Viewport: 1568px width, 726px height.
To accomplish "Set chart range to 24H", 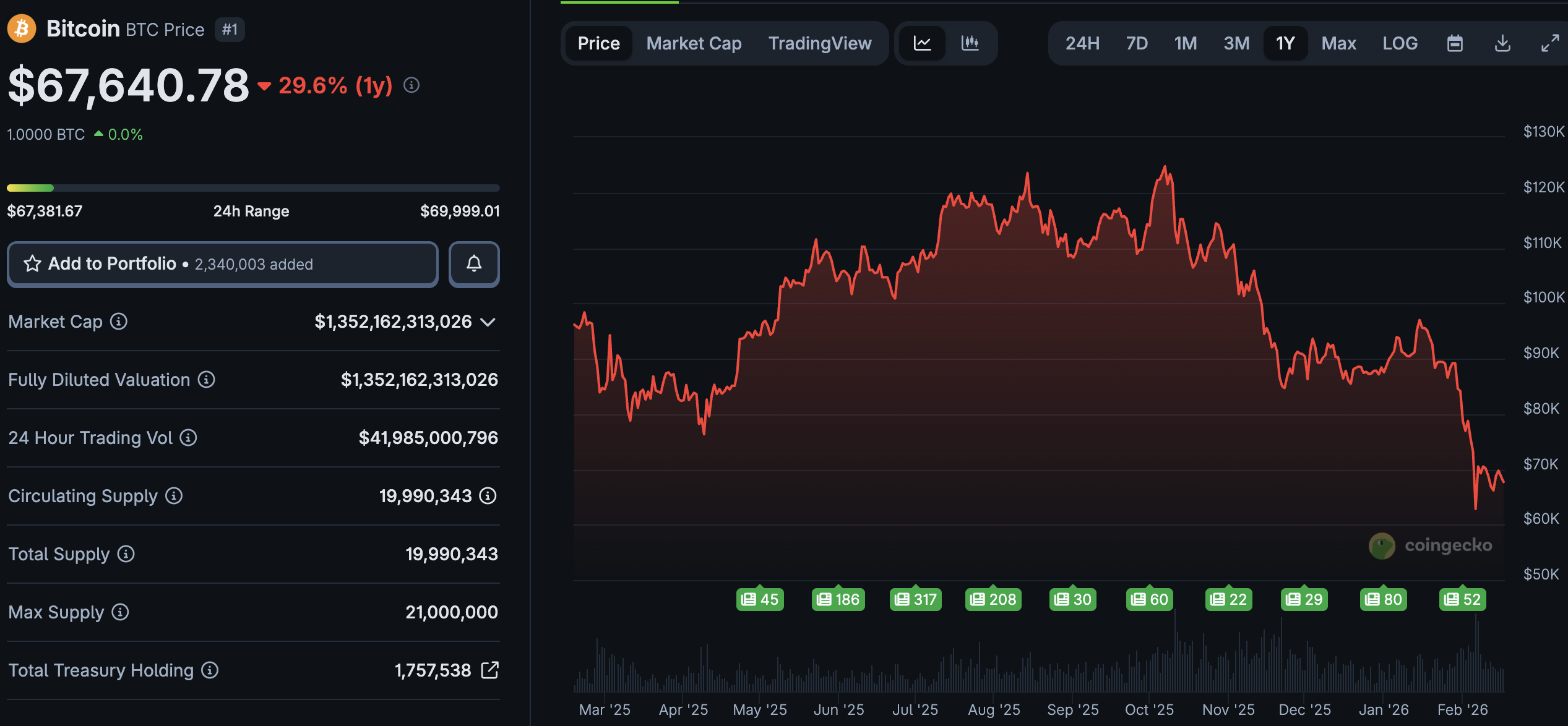I will pos(1082,43).
